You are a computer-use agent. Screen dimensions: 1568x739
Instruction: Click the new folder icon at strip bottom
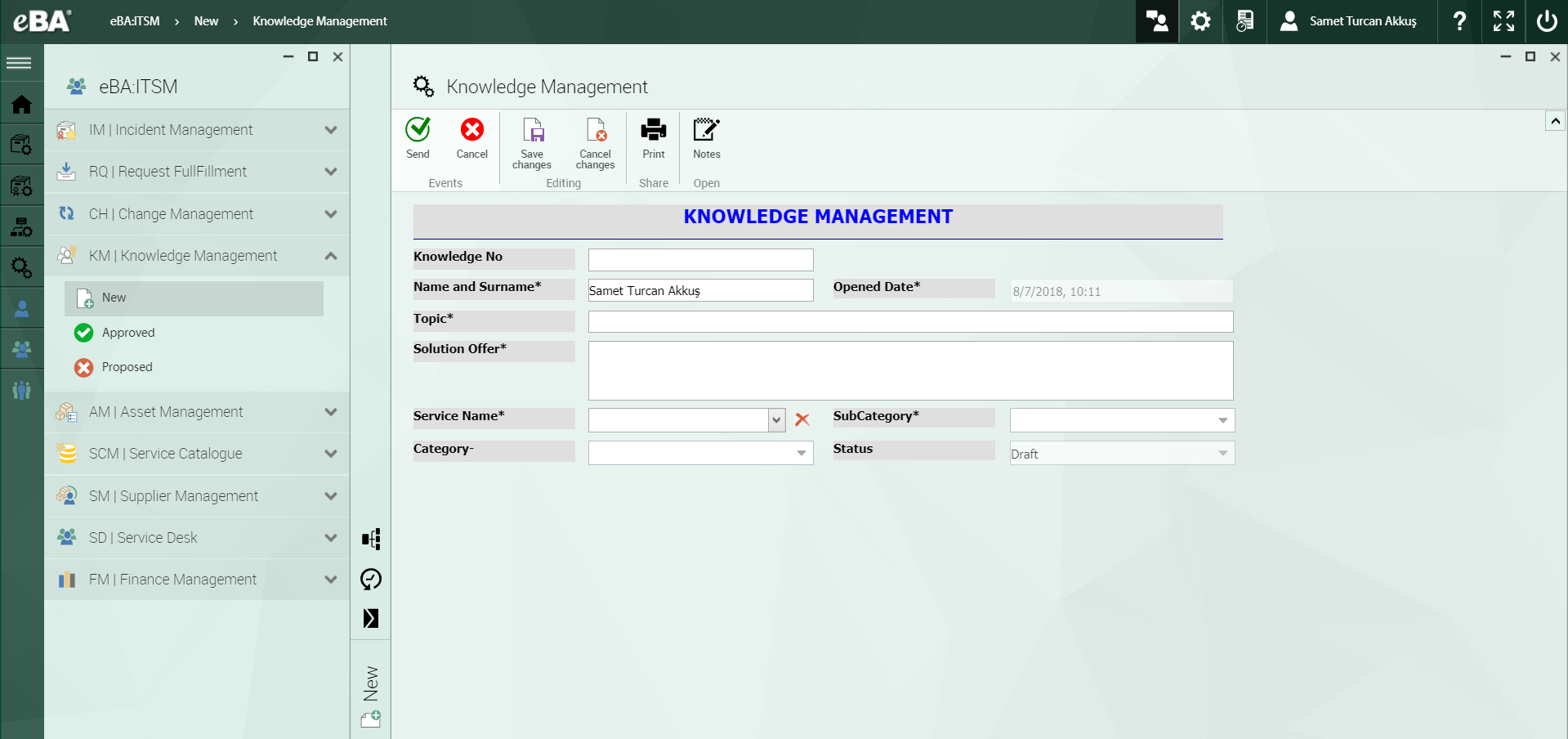pyautogui.click(x=371, y=719)
